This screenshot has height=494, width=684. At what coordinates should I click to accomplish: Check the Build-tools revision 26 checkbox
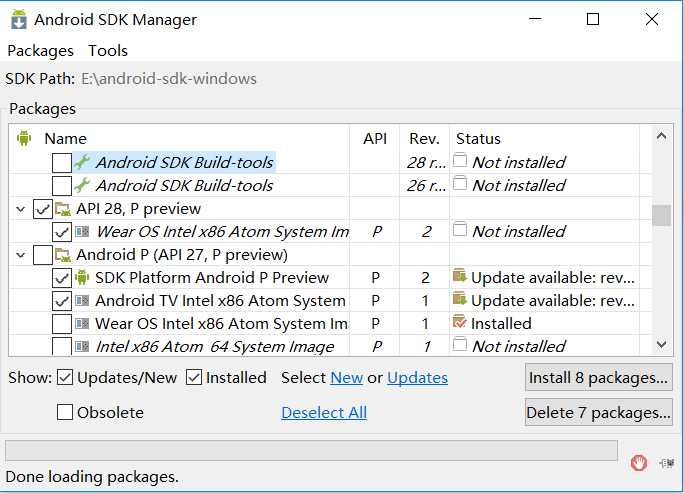tap(62, 186)
